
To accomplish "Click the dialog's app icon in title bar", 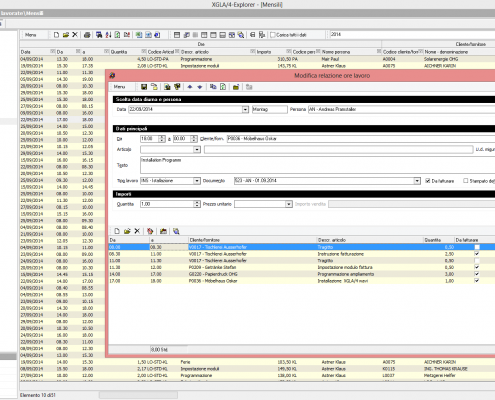I will [x=112, y=76].
